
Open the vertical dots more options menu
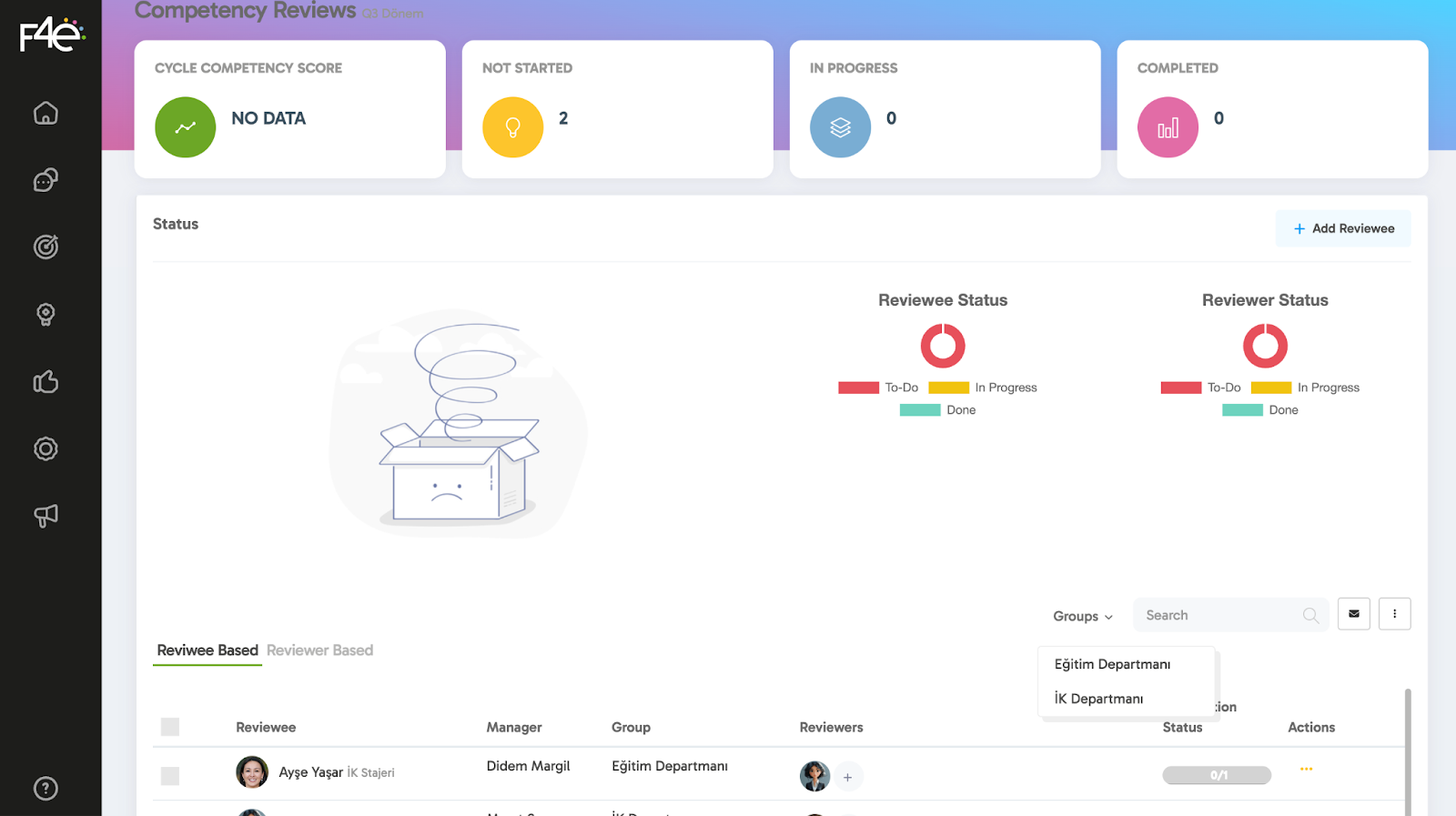pyautogui.click(x=1394, y=614)
